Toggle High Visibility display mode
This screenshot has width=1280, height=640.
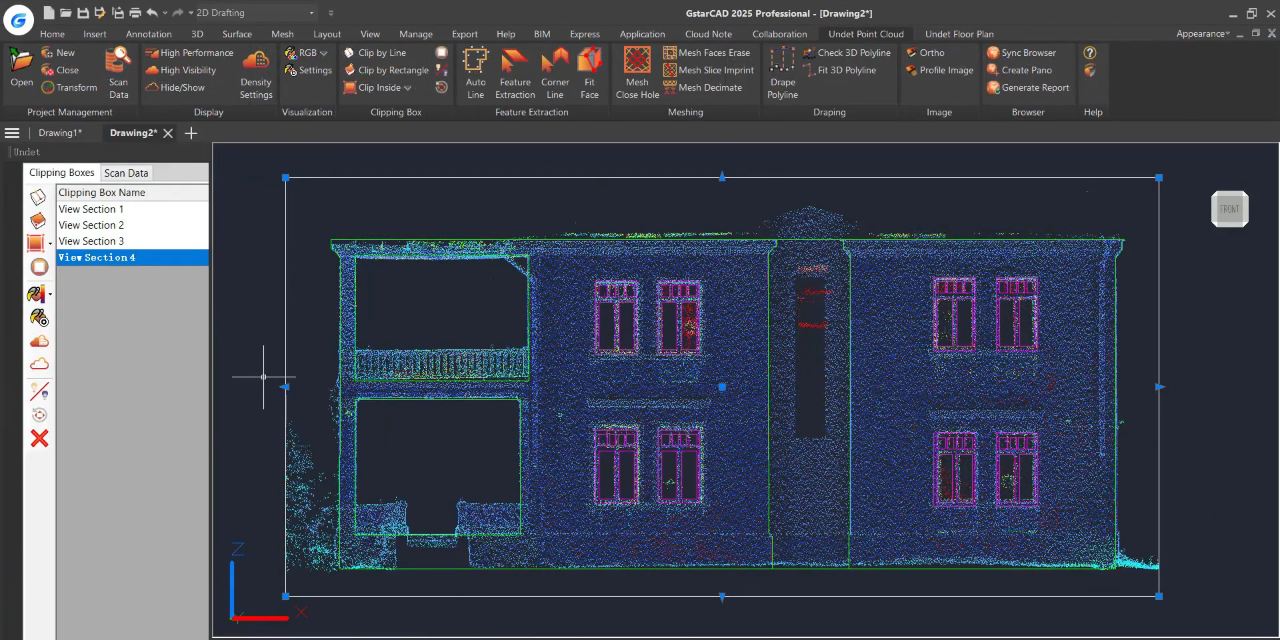pyautogui.click(x=181, y=70)
